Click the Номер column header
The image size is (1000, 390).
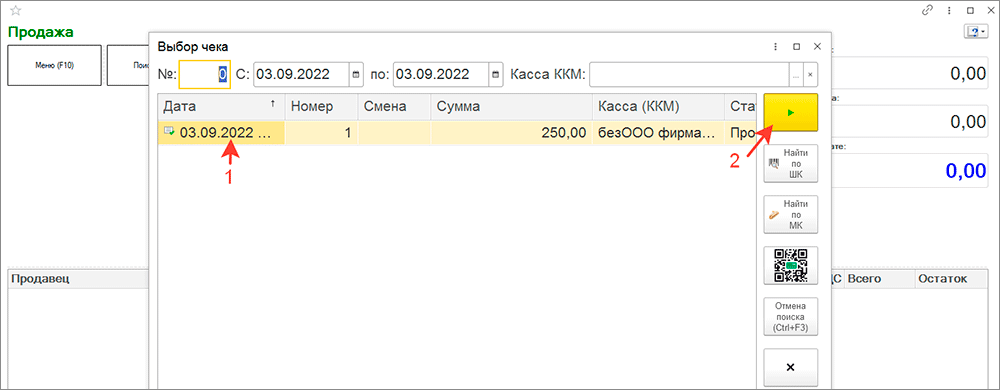[321, 106]
